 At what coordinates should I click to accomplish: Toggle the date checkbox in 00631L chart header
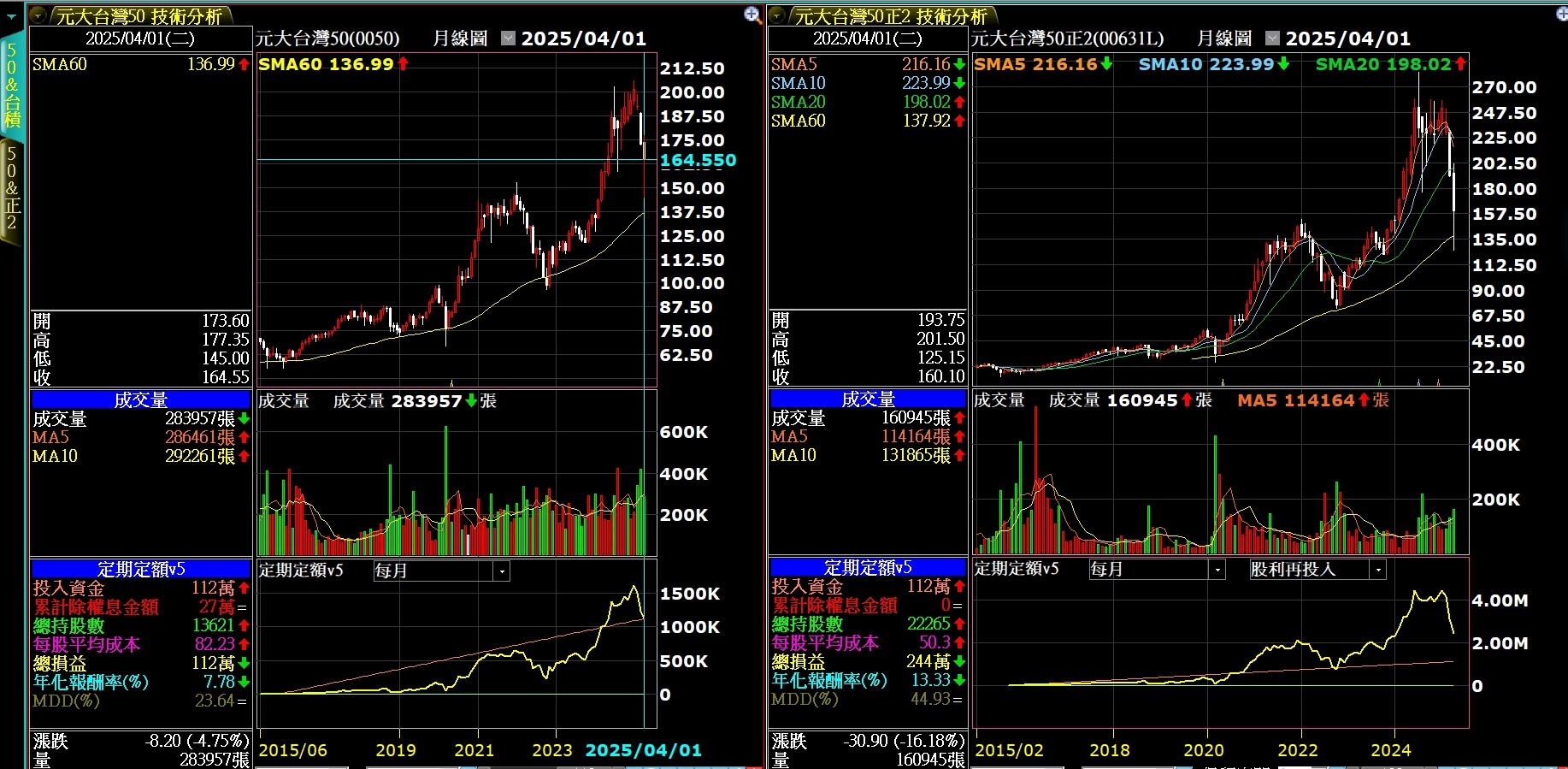(1272, 38)
